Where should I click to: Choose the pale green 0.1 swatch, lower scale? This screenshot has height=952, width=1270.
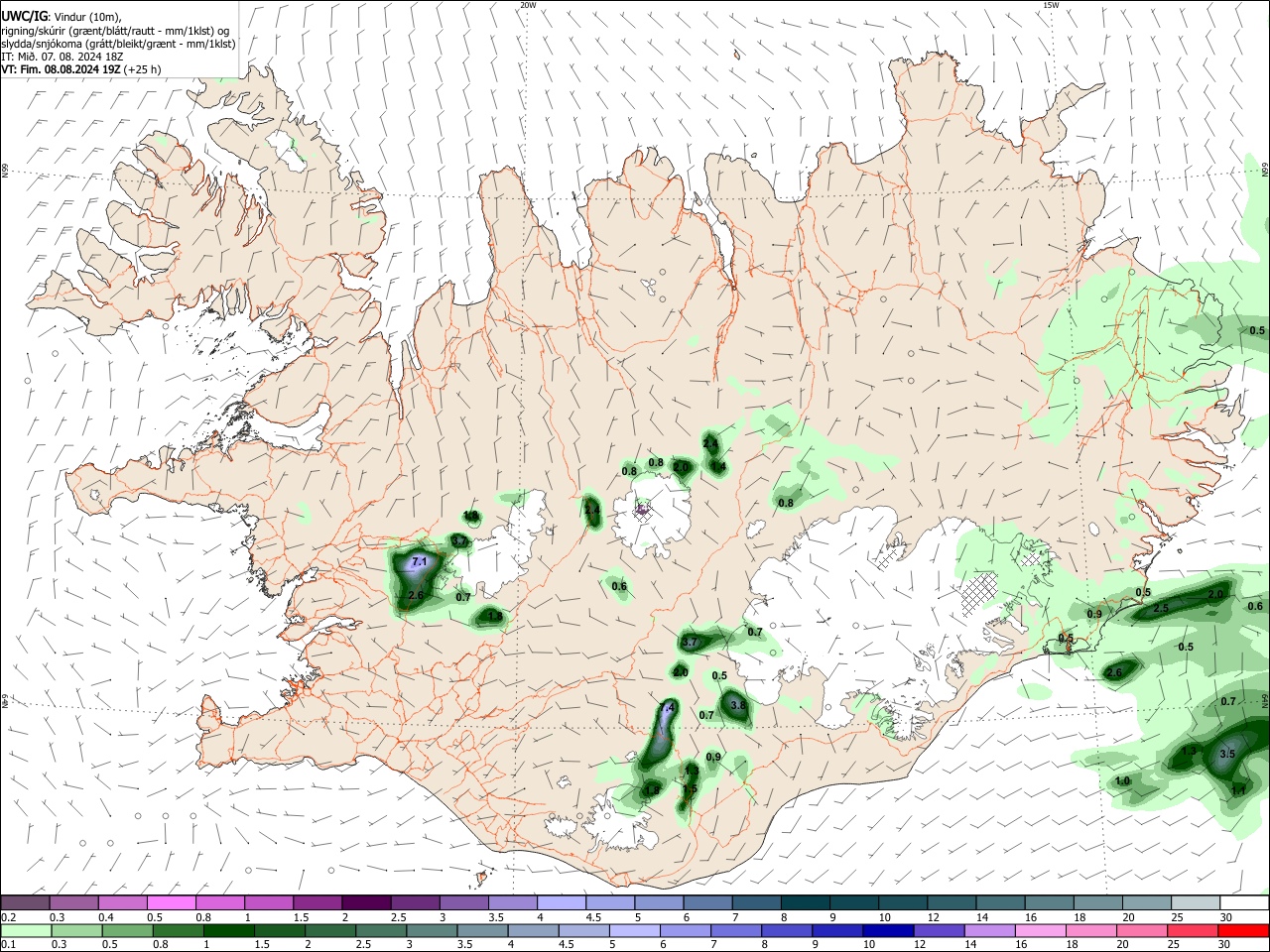pyautogui.click(x=26, y=930)
